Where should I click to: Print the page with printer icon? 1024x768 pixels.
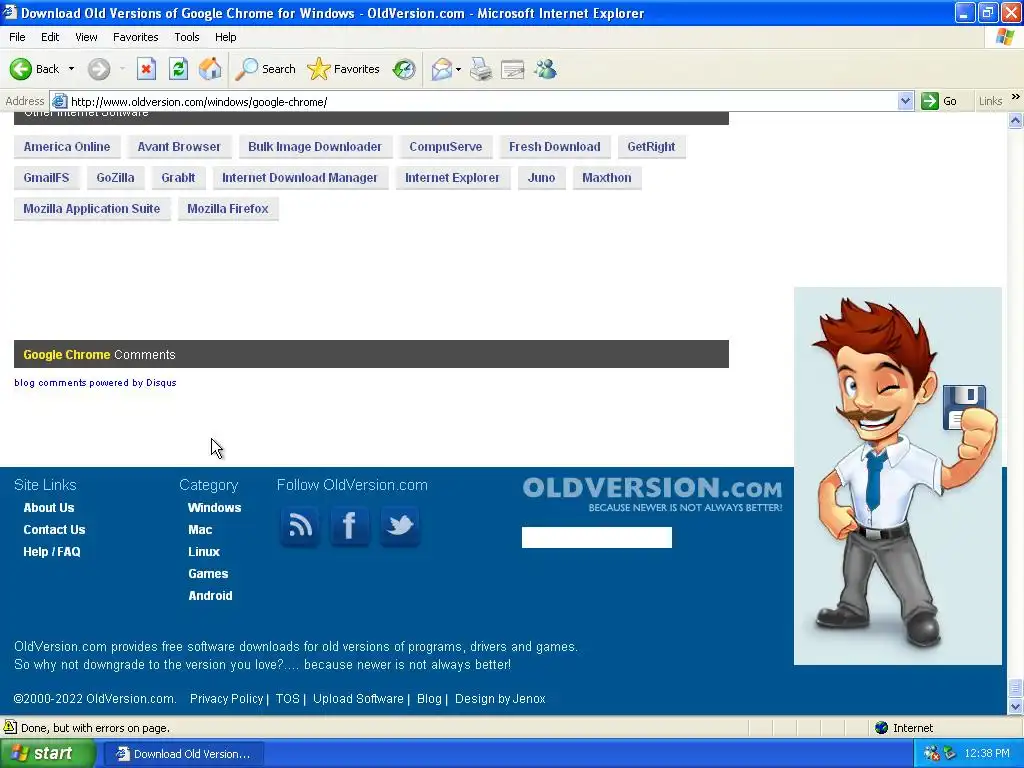pyautogui.click(x=481, y=69)
